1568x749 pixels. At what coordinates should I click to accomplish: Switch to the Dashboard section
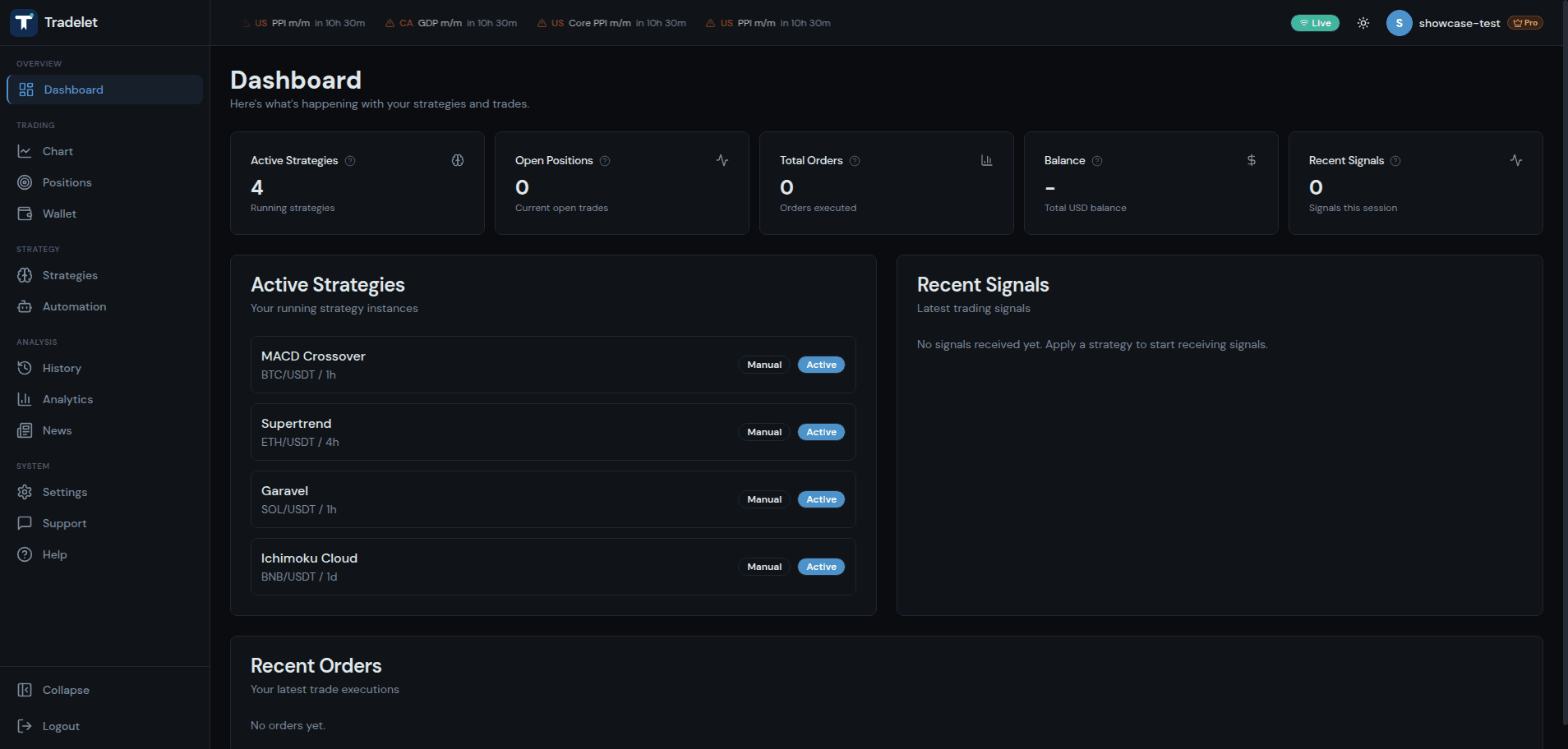(x=74, y=90)
